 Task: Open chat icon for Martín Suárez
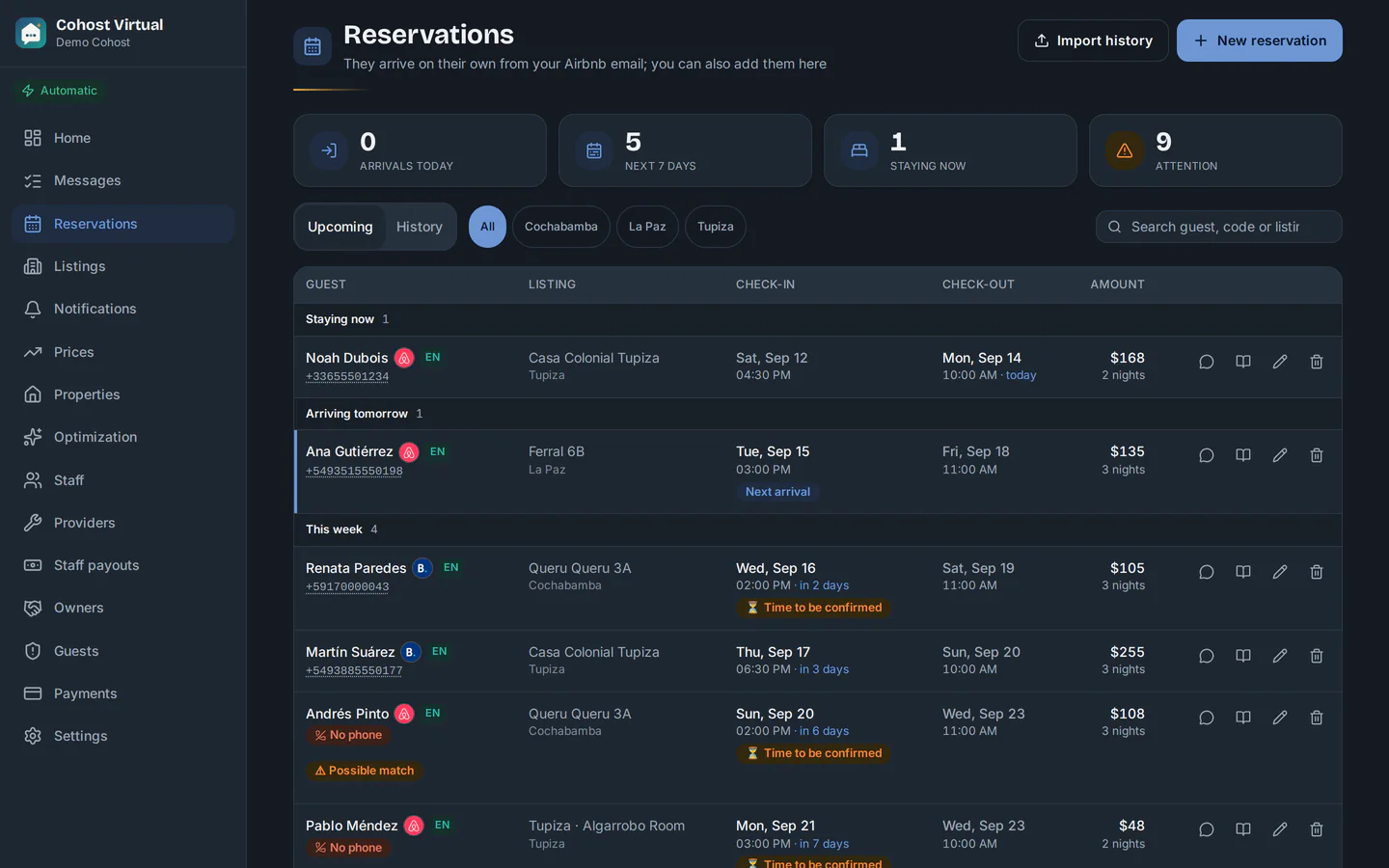1206,656
